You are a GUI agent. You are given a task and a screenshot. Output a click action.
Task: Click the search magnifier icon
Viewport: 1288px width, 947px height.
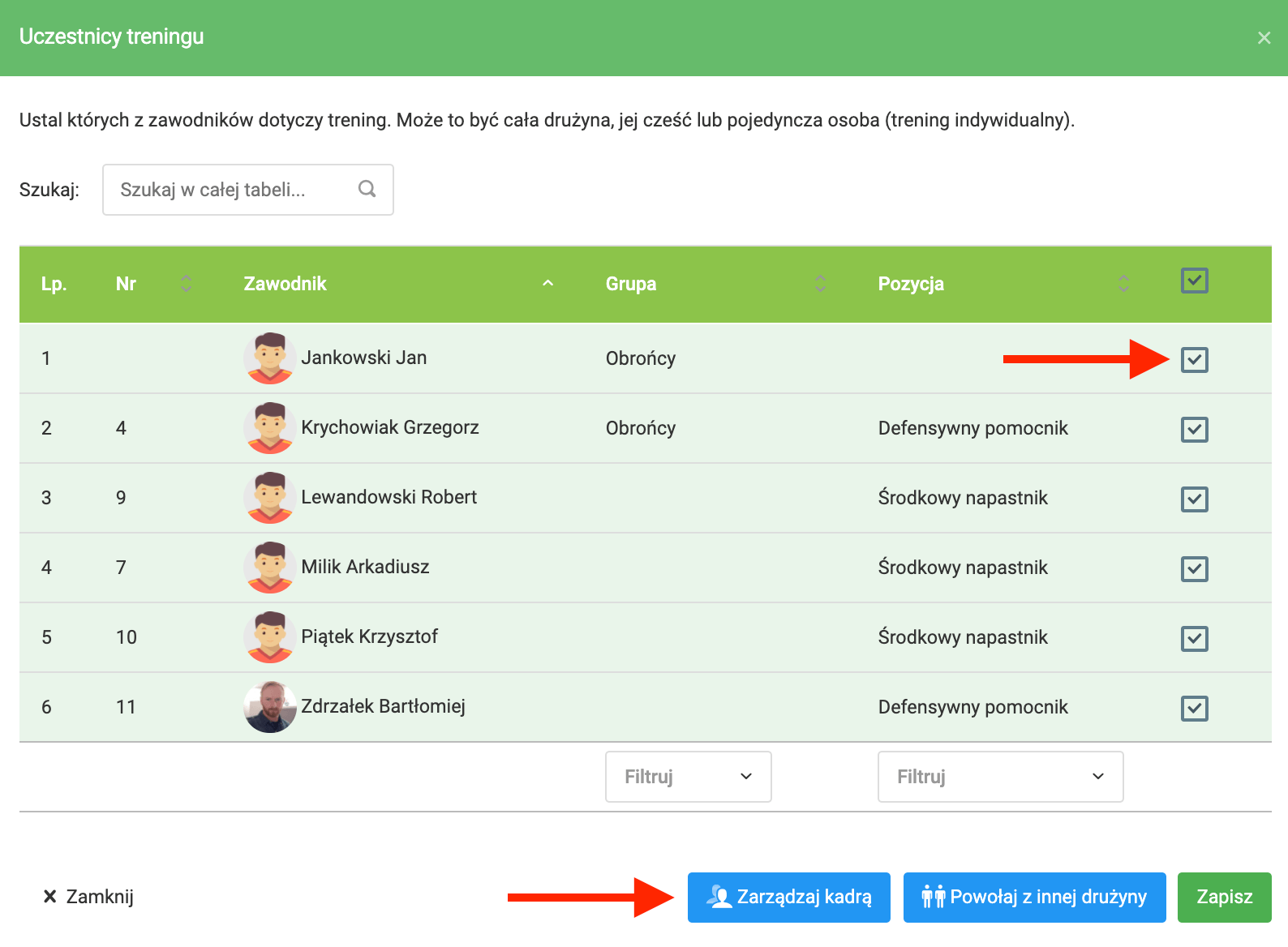point(367,189)
